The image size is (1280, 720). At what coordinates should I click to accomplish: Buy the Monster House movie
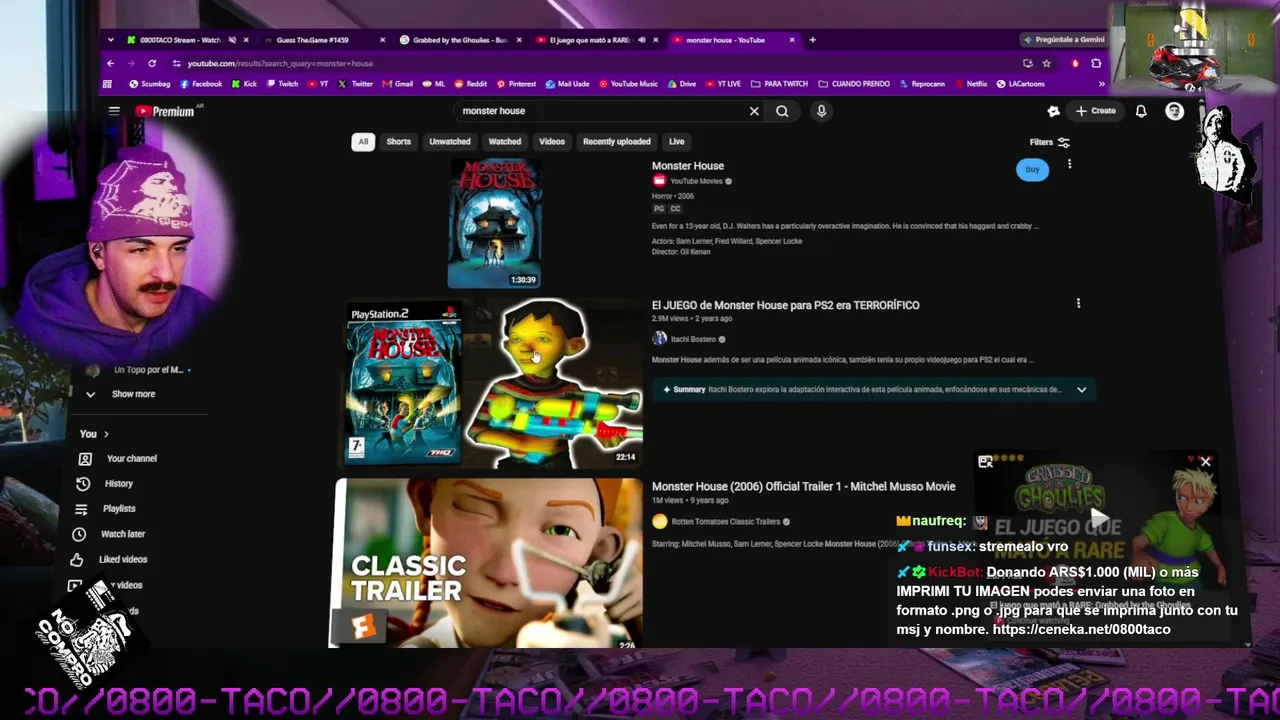[x=1033, y=169]
